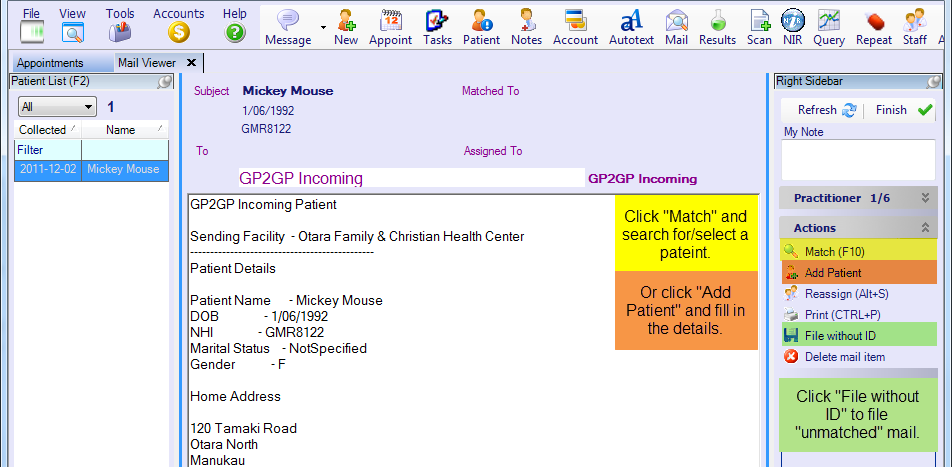This screenshot has height=467, width=952.
Task: Open the Patient toolbar icon
Action: (481, 21)
